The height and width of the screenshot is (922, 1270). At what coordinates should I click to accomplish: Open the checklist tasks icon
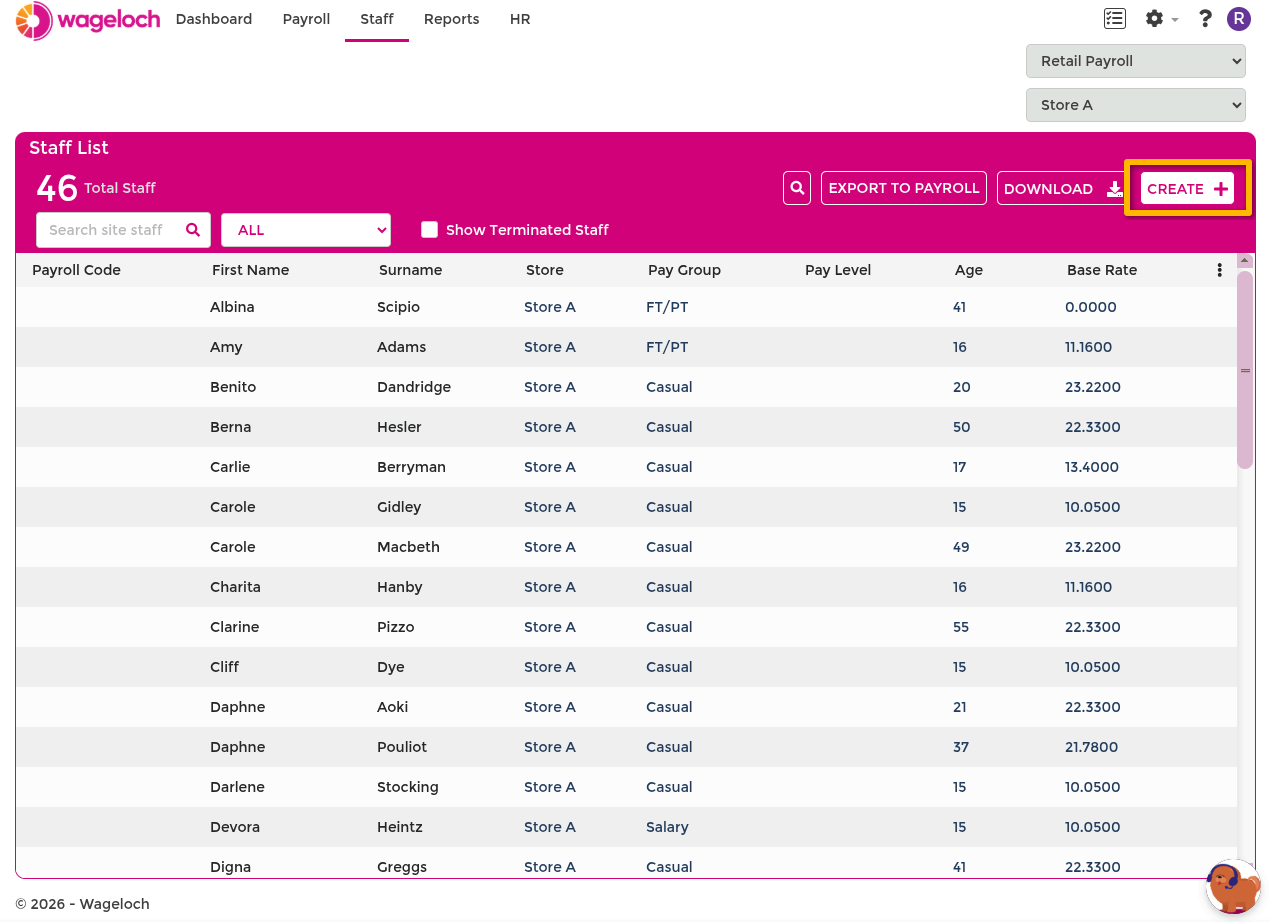[1114, 18]
